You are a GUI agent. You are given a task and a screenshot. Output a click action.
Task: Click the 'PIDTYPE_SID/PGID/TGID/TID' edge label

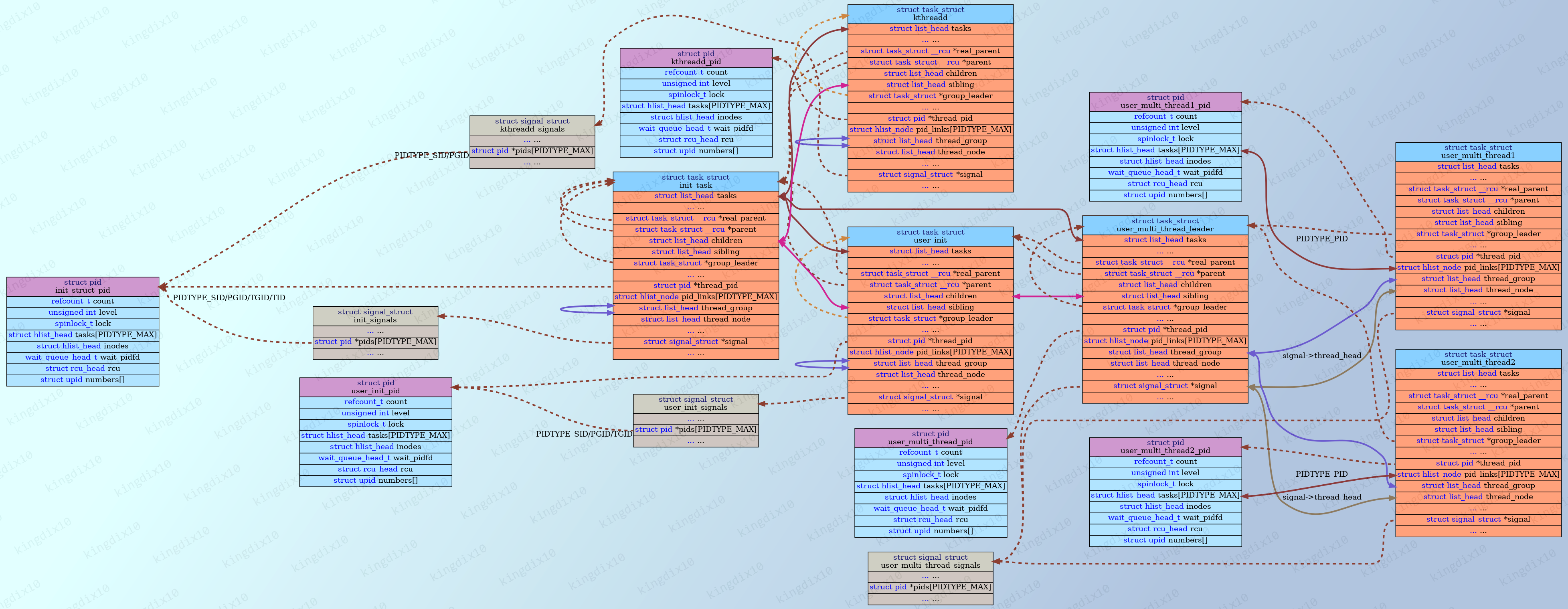coord(229,298)
